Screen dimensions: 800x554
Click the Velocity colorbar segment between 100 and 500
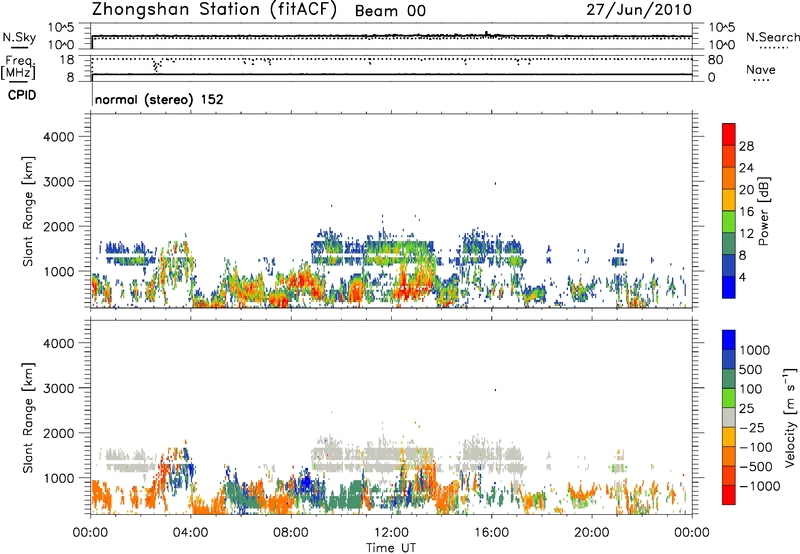point(729,379)
